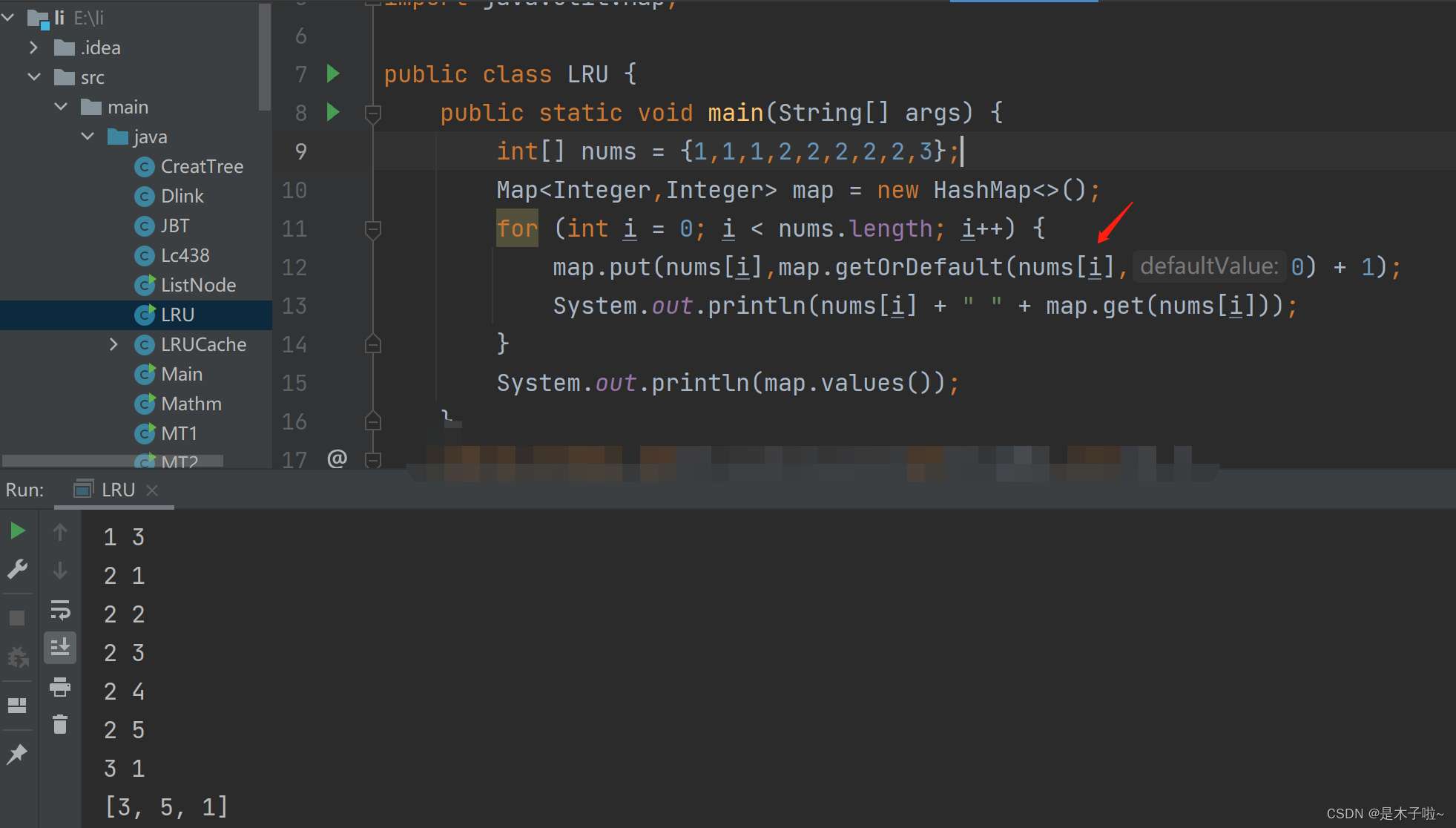This screenshot has width=1456, height=828.
Task: Collapse the src folder
Action: tap(33, 77)
